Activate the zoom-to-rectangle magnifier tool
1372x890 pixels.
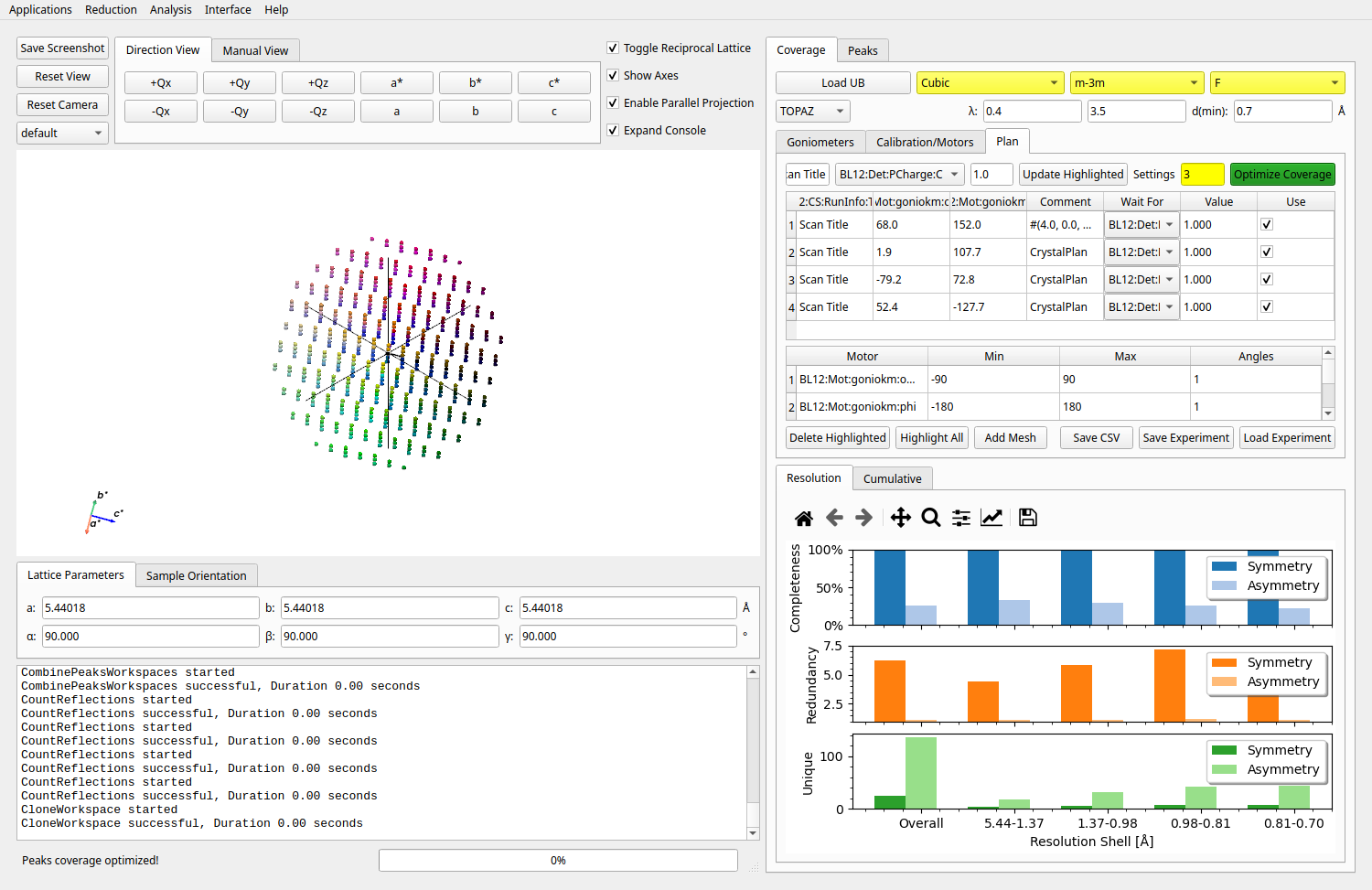point(931,518)
